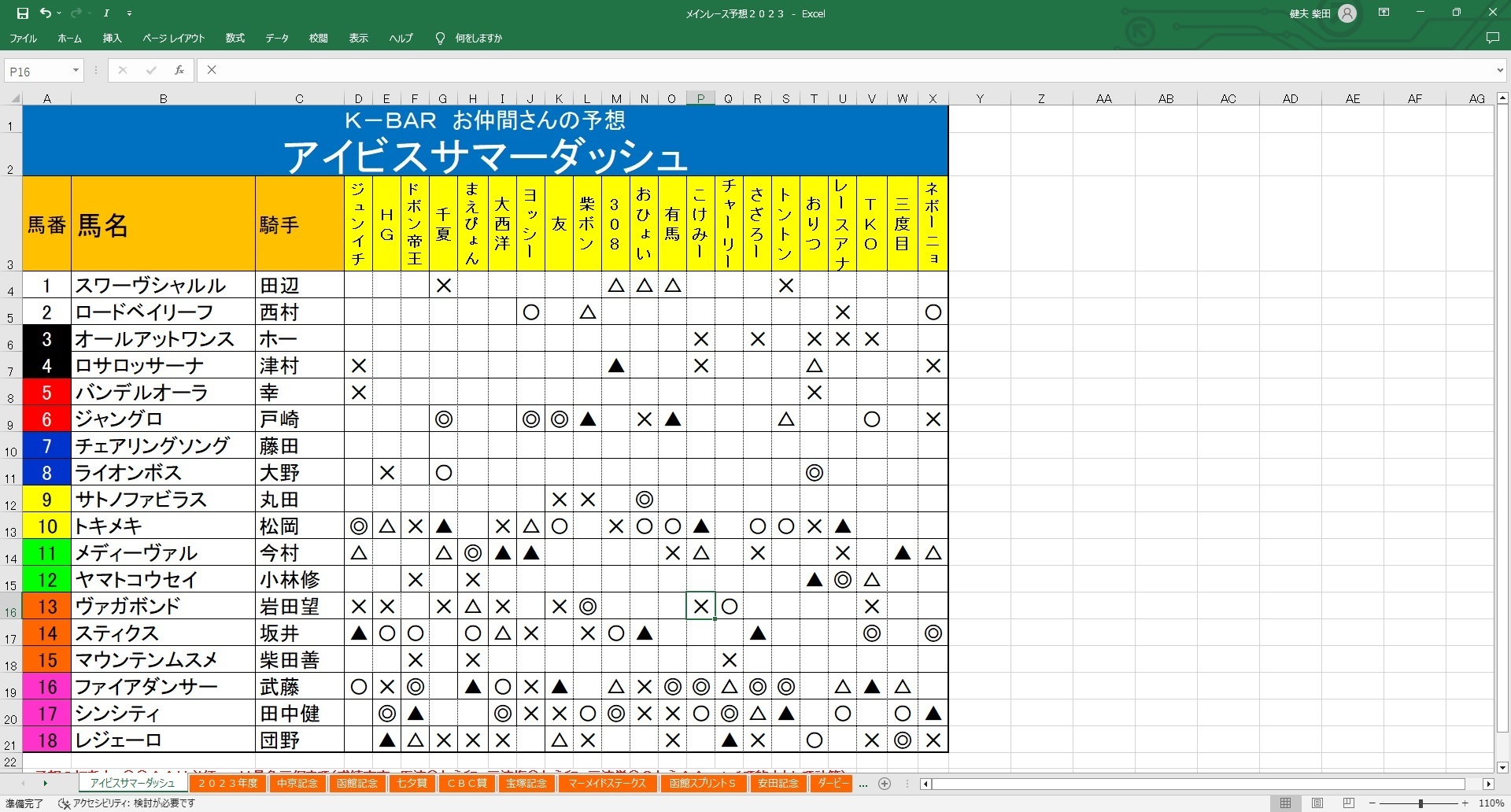The height and width of the screenshot is (812, 1511).
Task: Switch to Normal view icon
Action: [1285, 803]
